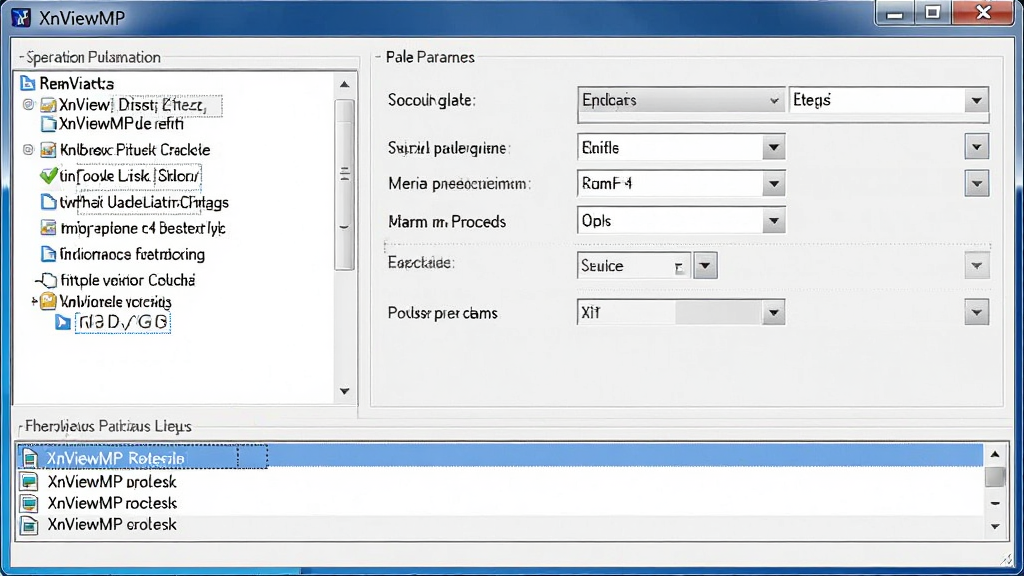Click the image icon beside c4 Bestext lyic

tap(48, 228)
